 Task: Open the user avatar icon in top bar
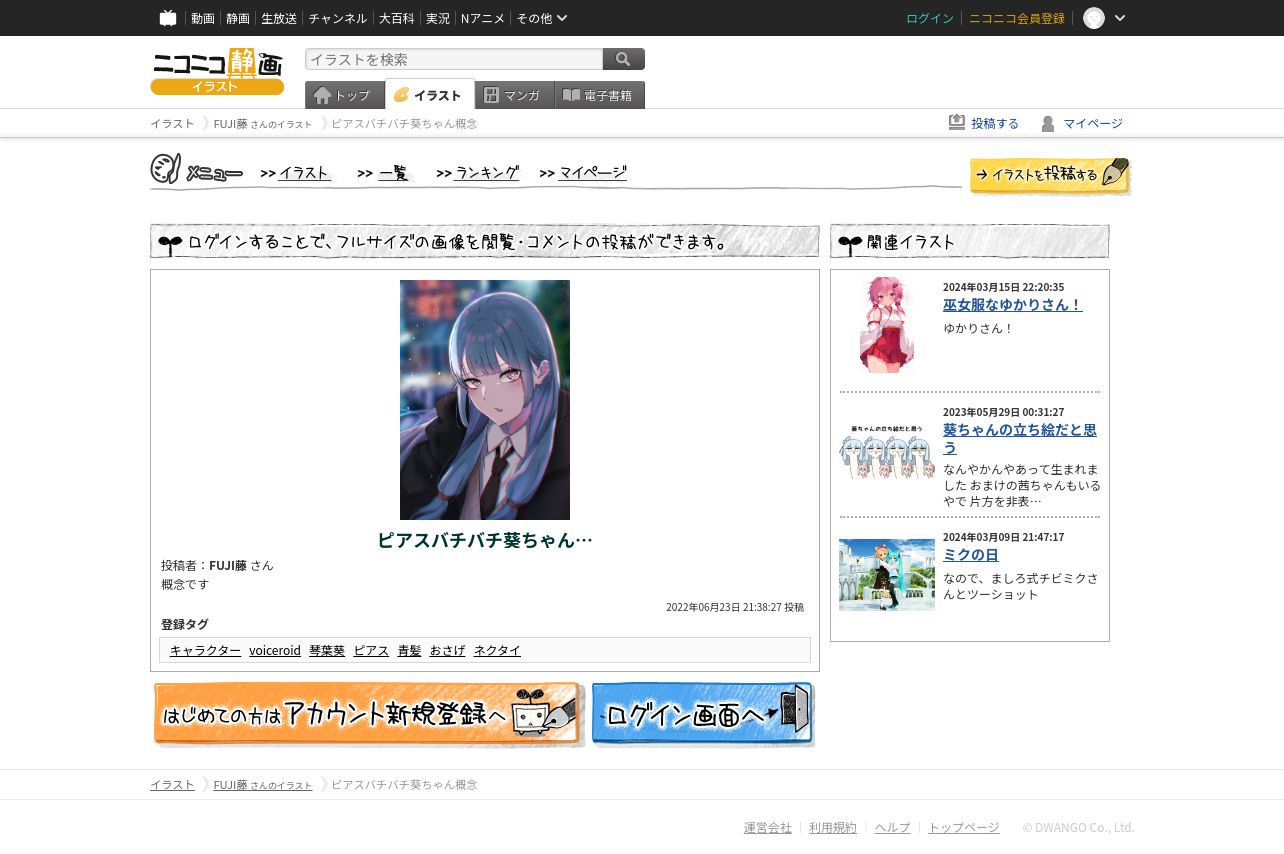(1094, 18)
